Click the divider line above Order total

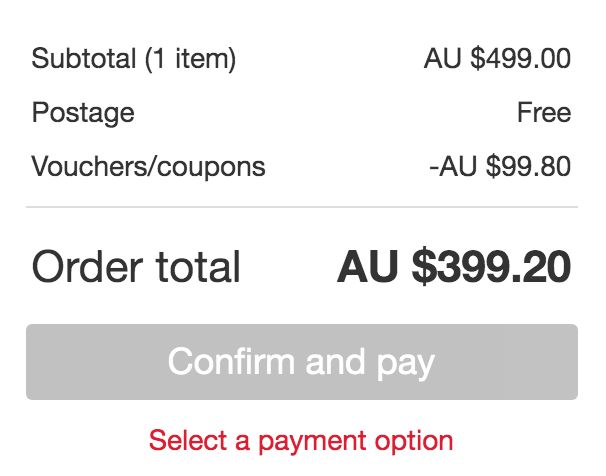coord(301,207)
